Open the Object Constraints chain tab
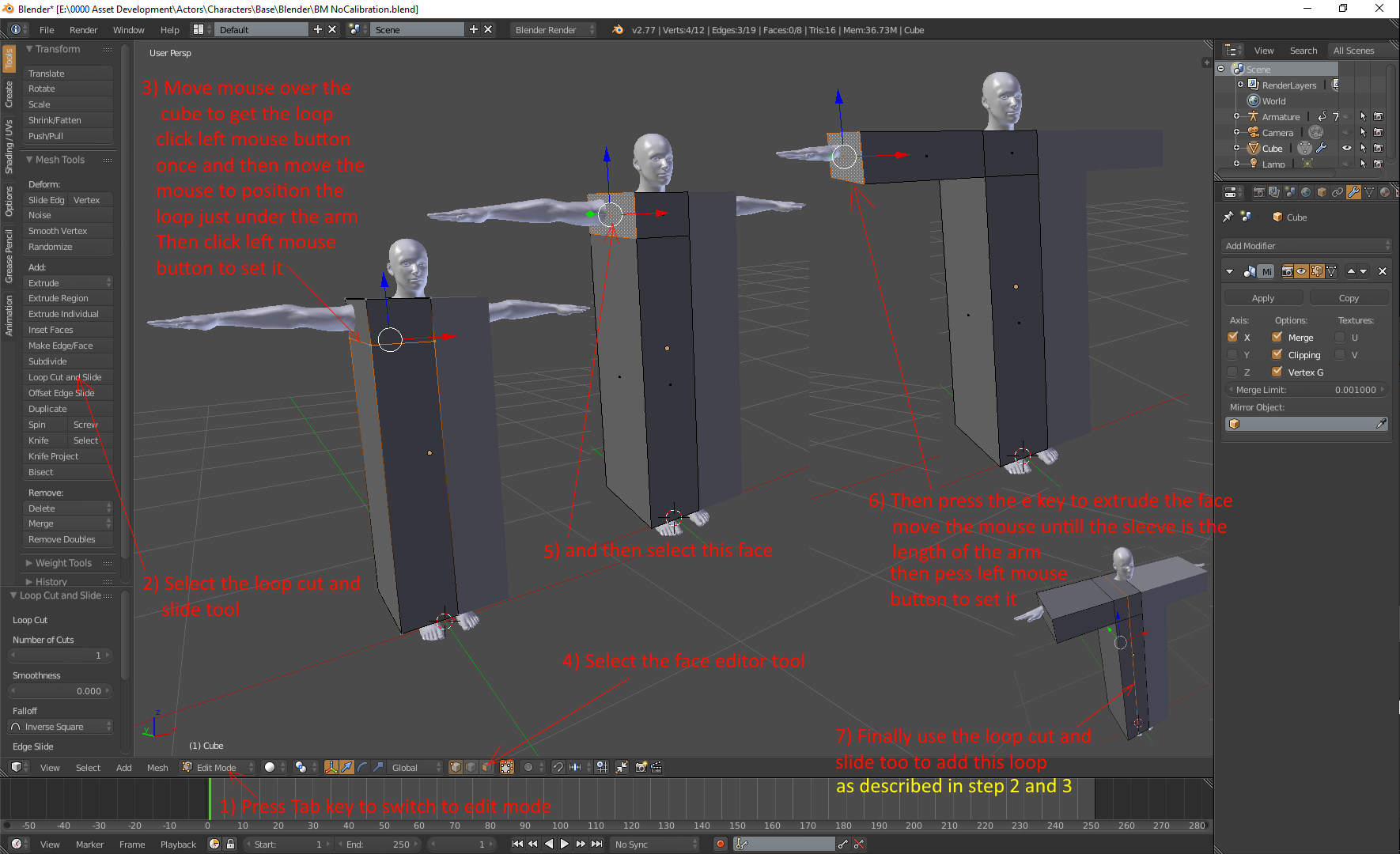 point(1338,192)
